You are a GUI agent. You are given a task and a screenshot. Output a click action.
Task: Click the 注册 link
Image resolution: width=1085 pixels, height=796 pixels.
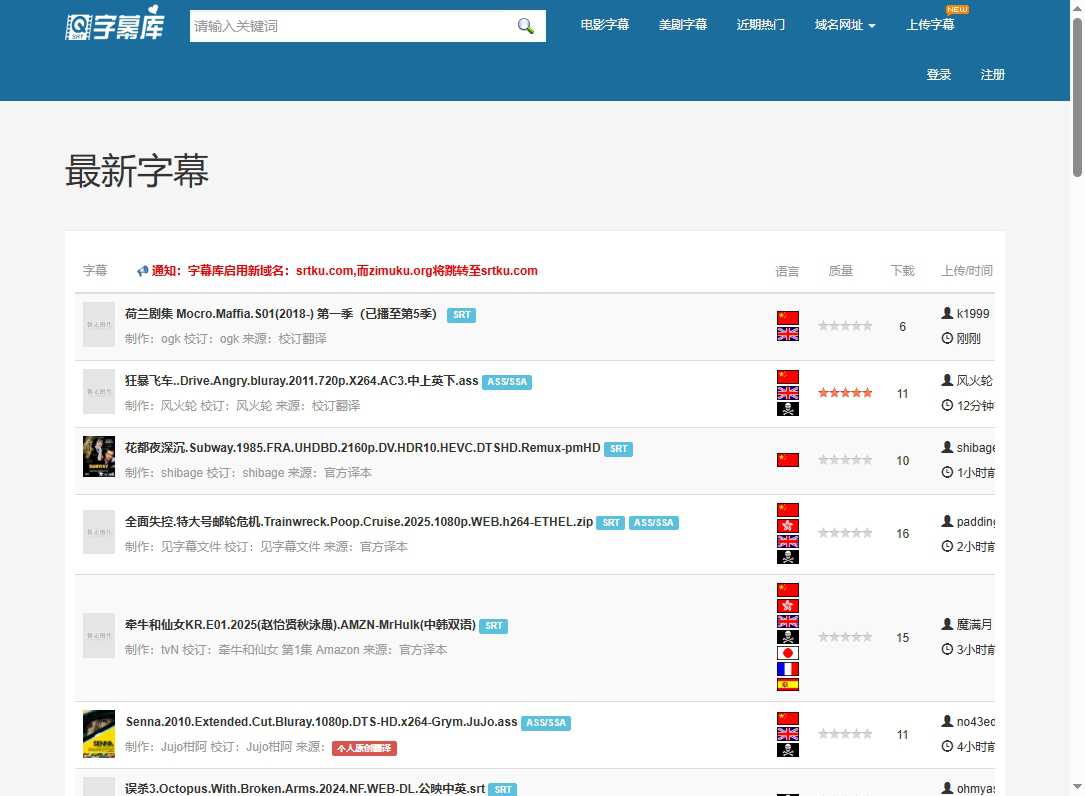point(992,75)
